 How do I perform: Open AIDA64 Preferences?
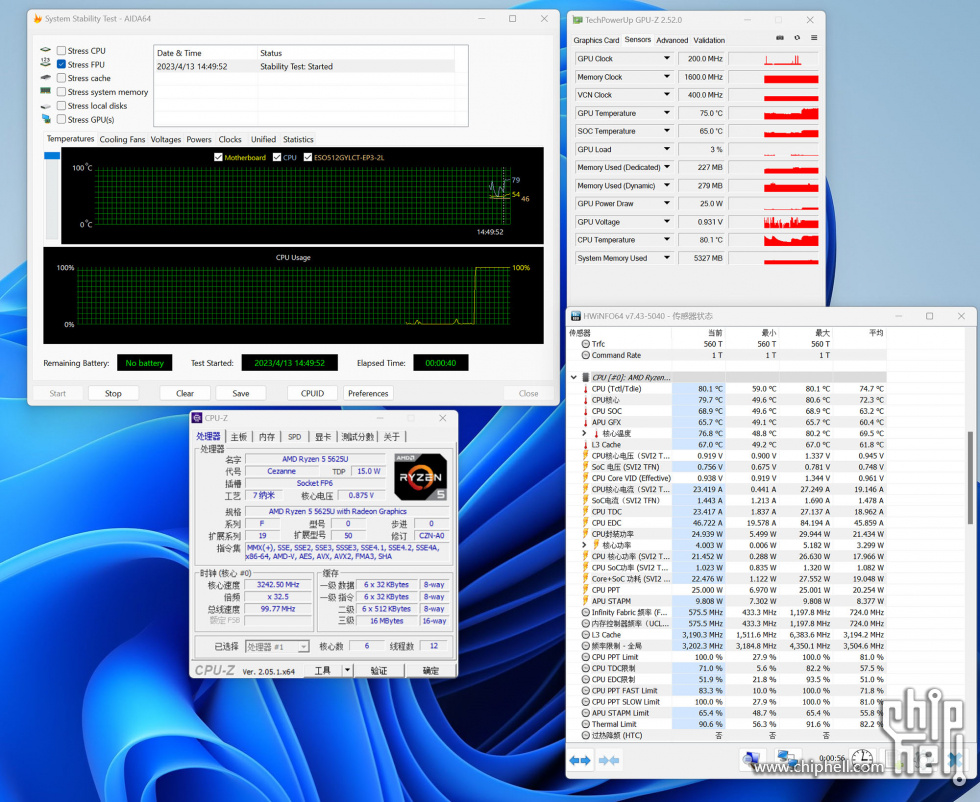(368, 393)
